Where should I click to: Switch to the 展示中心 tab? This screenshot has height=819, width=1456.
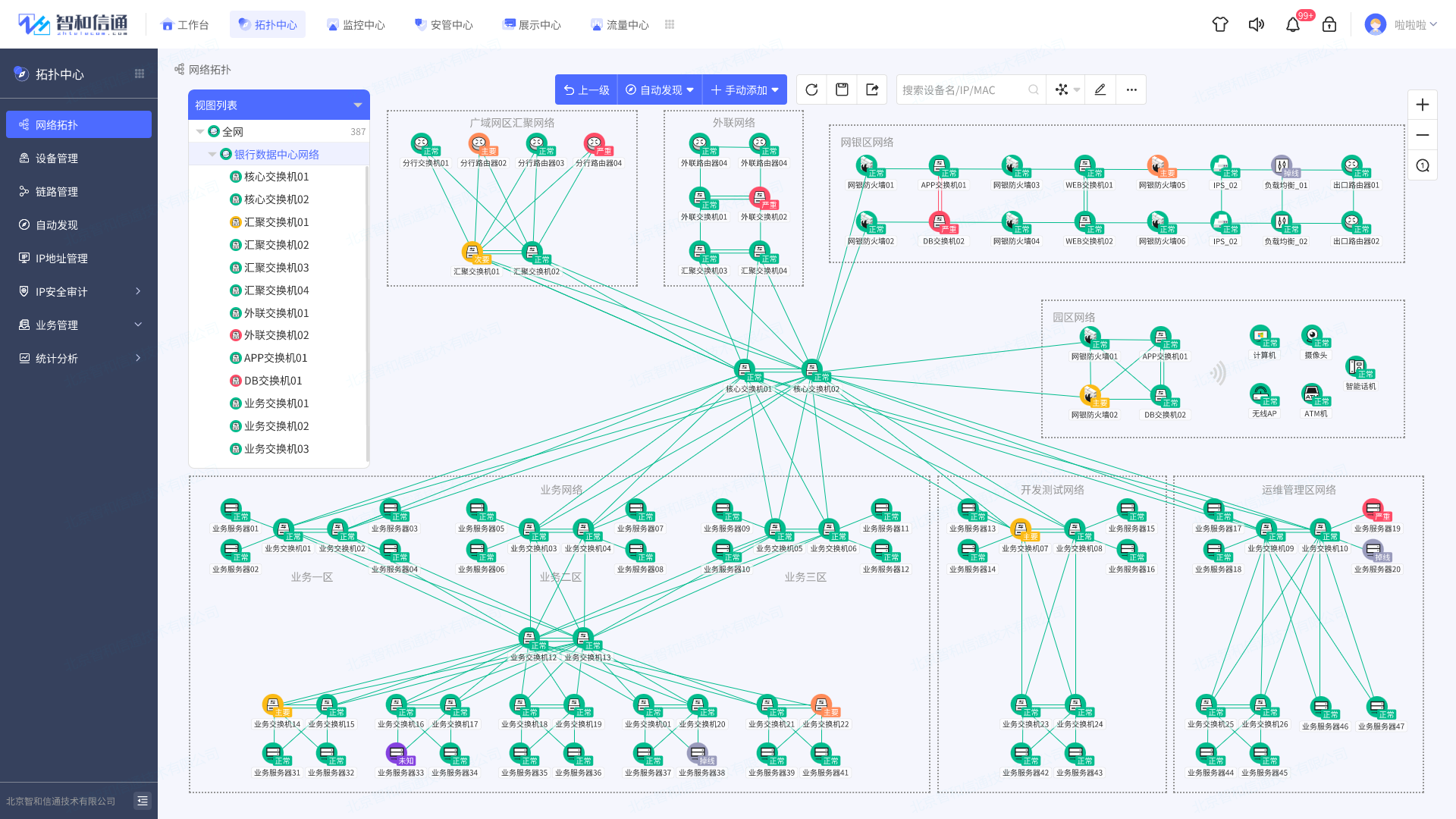tap(532, 24)
